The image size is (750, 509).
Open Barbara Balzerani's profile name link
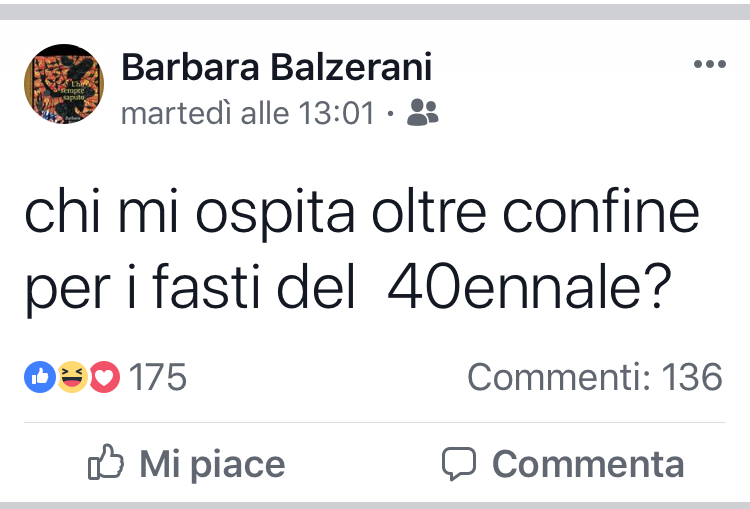point(276,68)
